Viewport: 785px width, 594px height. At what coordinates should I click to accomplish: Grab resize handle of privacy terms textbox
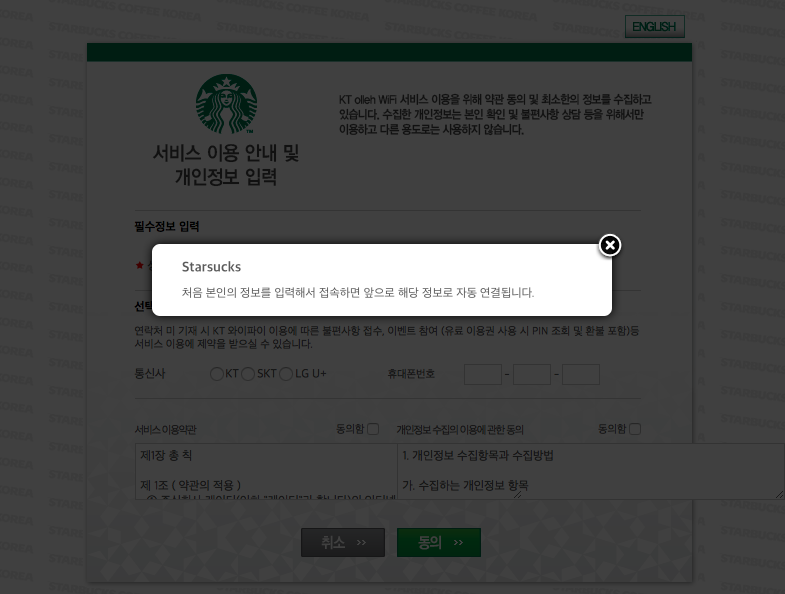pos(779,495)
